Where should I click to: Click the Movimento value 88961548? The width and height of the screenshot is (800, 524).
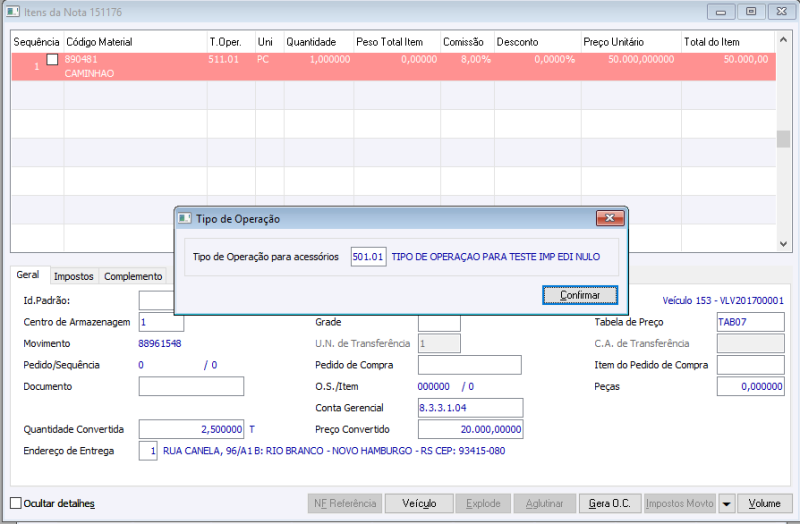click(x=160, y=343)
